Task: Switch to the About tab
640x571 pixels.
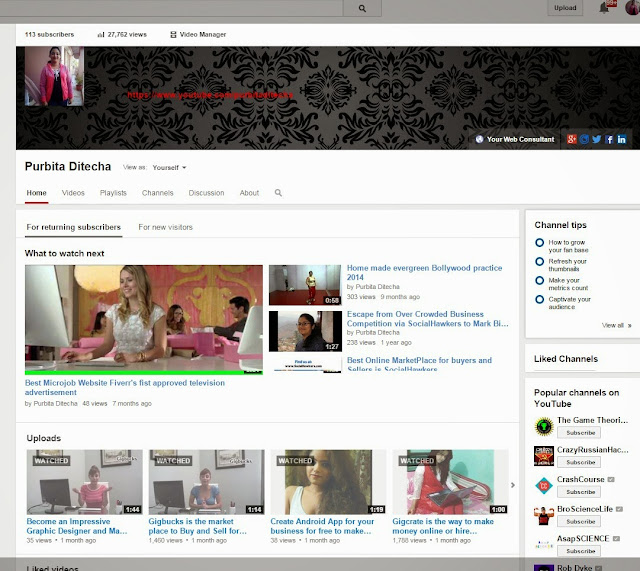Action: click(249, 193)
